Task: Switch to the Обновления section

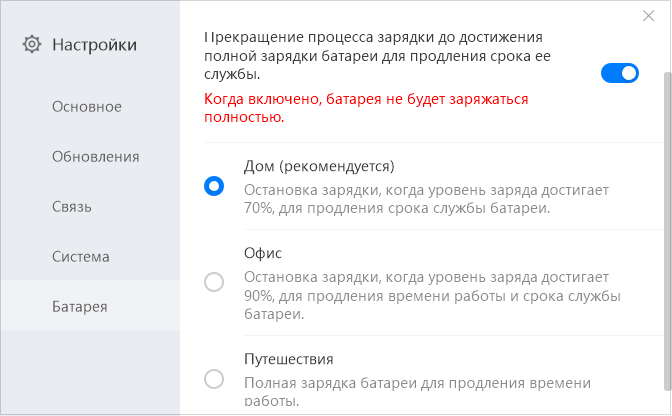Action: coord(95,157)
